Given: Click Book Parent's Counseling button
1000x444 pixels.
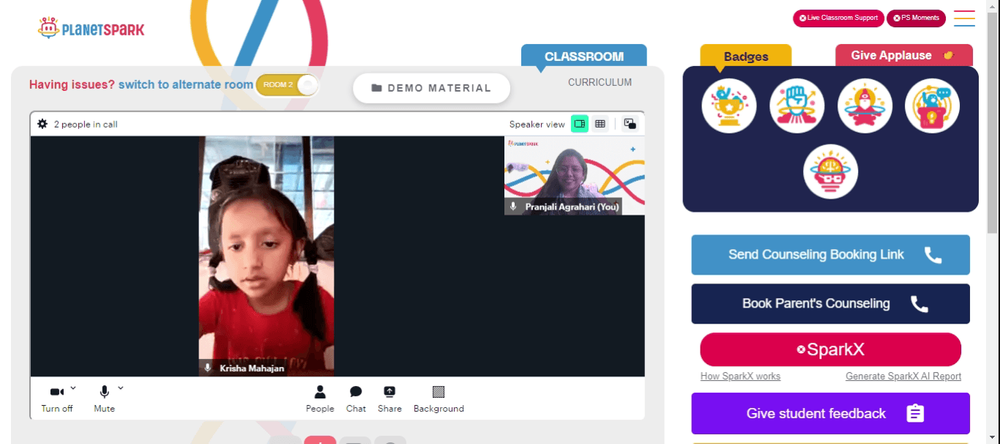Looking at the screenshot, I should 830,304.
